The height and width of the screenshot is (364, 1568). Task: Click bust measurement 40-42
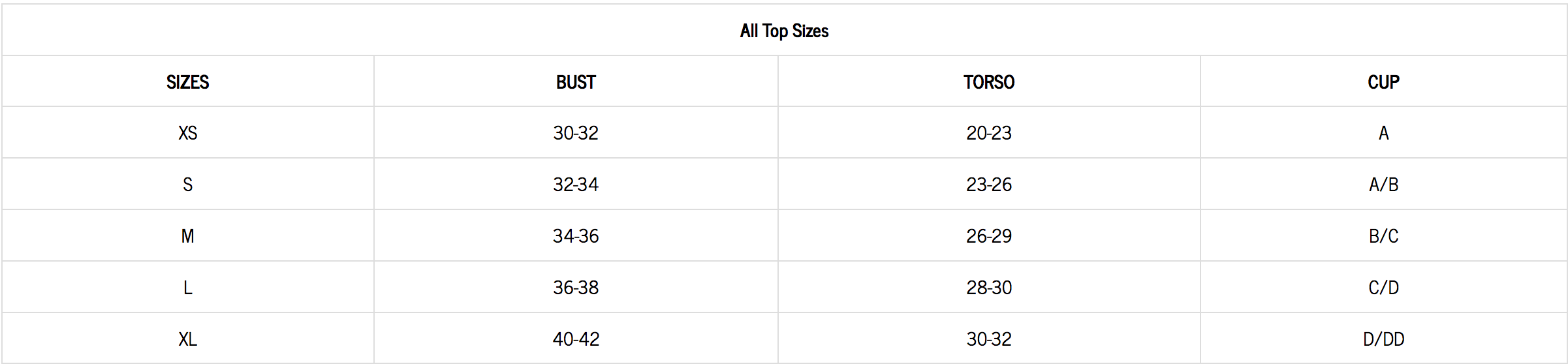pos(576,339)
